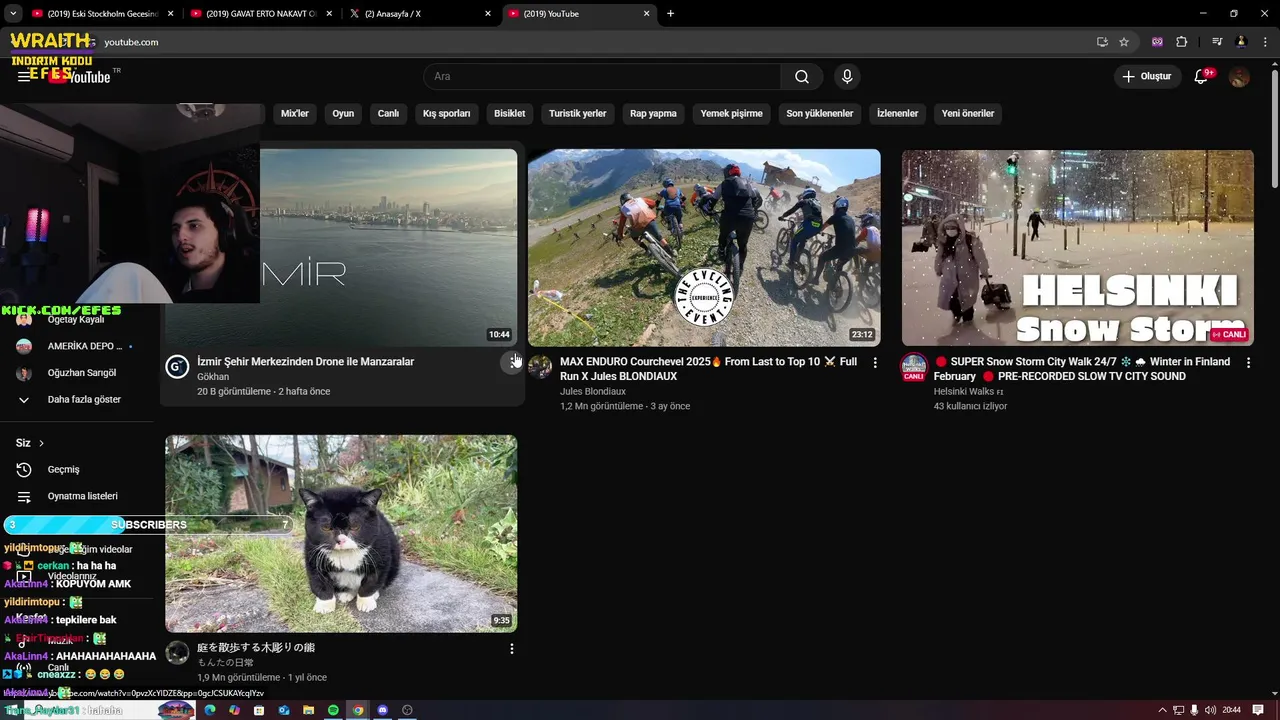Open the Helsinki Walks channel avatar

pyautogui.click(x=914, y=367)
